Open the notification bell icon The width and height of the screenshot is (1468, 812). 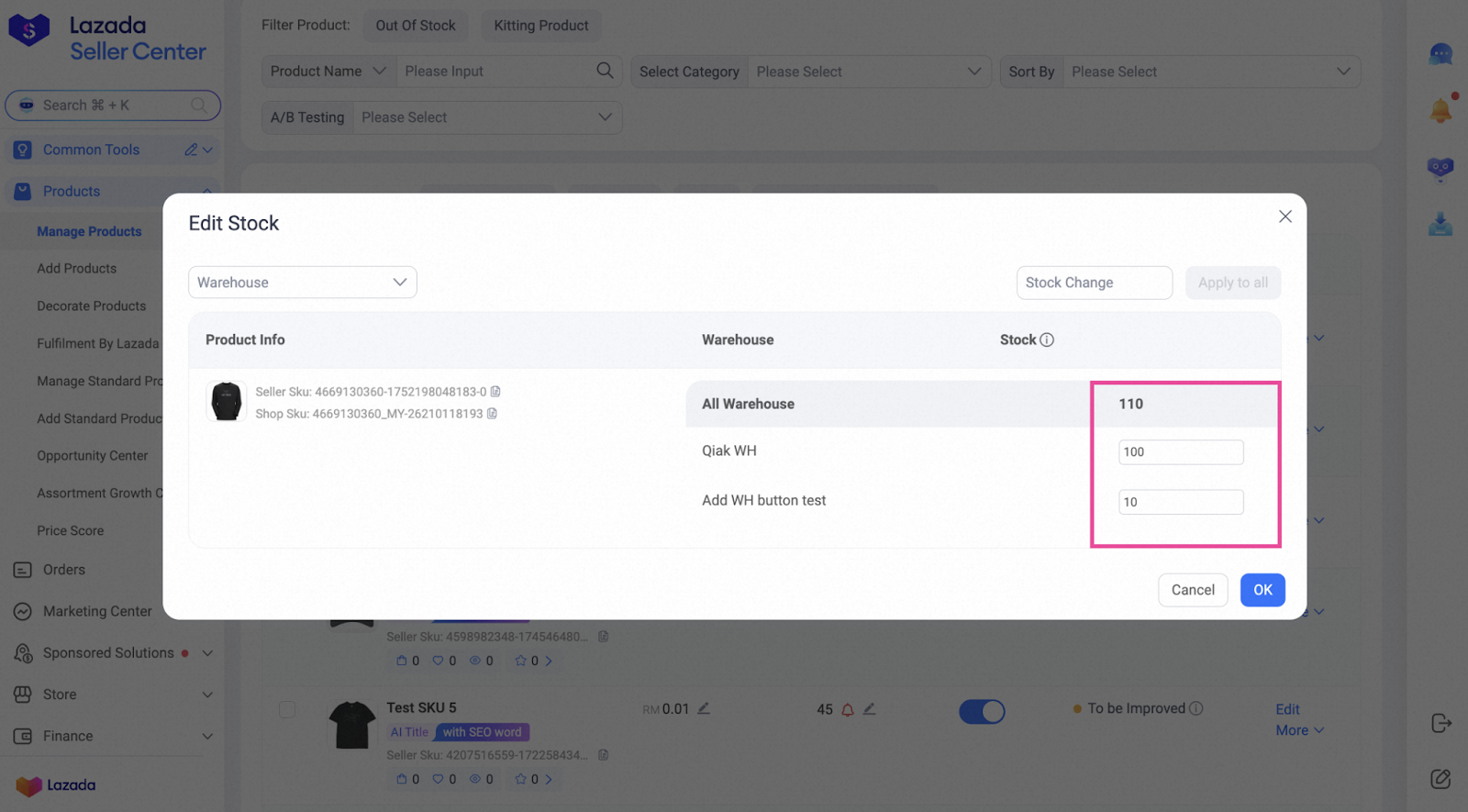pos(1440,111)
